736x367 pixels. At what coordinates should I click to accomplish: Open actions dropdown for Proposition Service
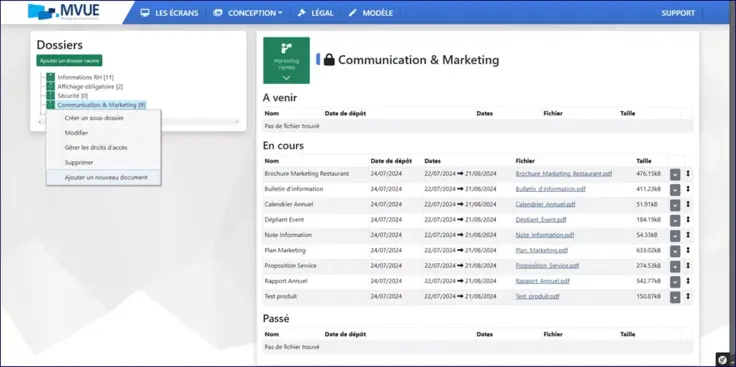pyautogui.click(x=675, y=266)
